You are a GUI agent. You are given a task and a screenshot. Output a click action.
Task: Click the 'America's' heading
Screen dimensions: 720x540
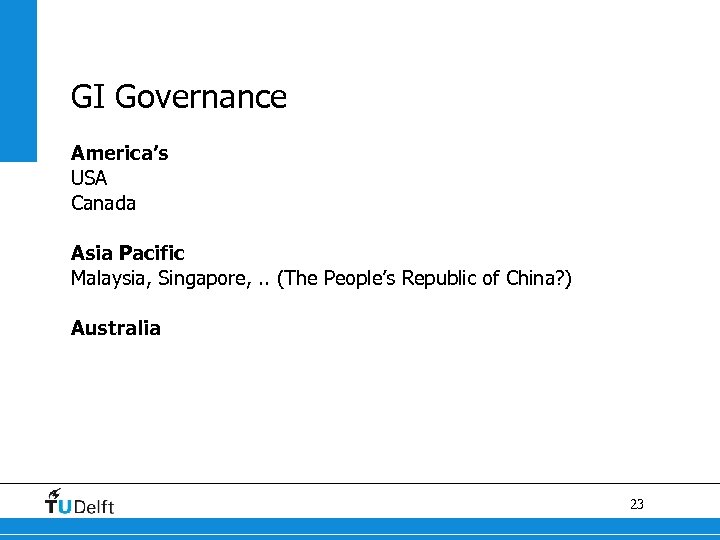[119, 153]
